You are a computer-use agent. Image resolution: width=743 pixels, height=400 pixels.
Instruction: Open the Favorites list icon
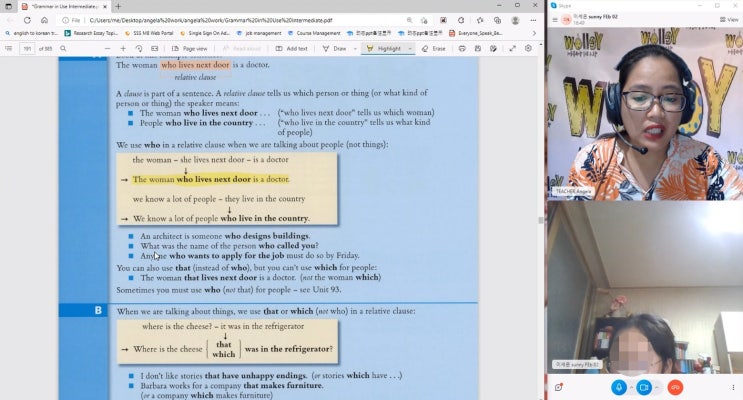pos(480,20)
